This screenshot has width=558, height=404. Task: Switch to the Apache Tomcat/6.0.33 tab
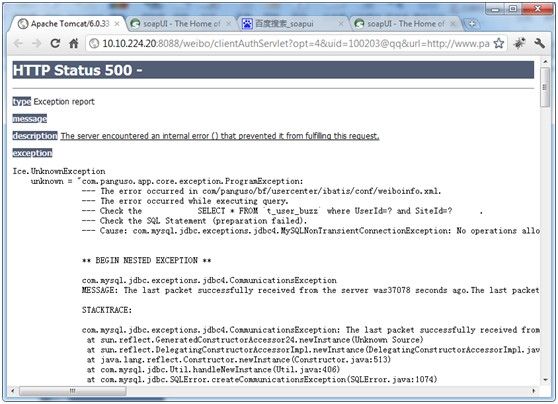[68, 24]
